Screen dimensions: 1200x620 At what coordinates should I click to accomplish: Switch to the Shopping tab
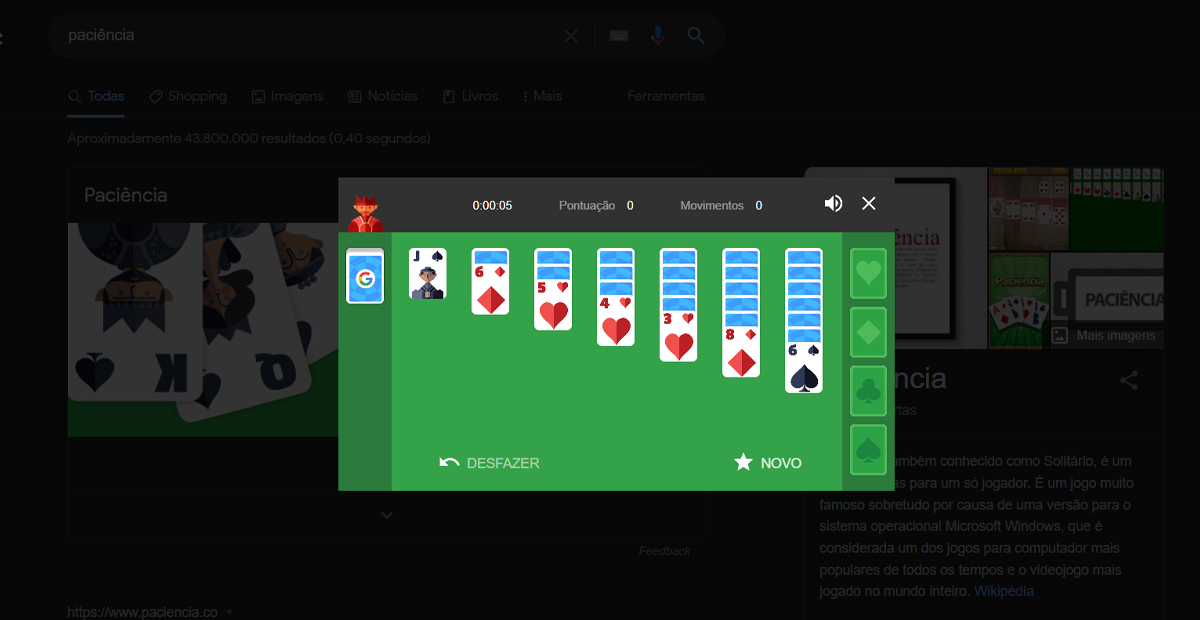(188, 97)
